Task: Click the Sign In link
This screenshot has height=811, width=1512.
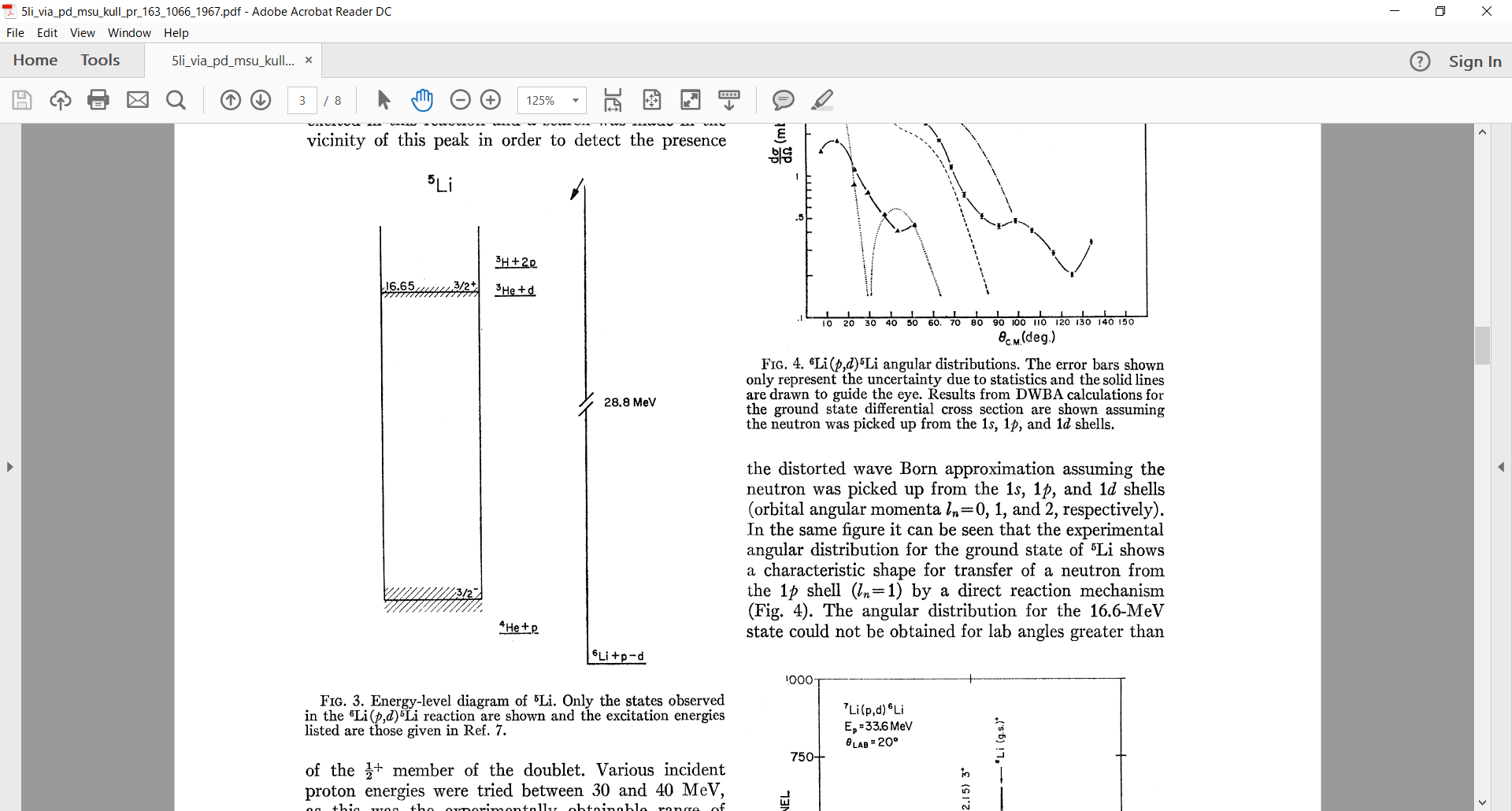Action: pos(1475,61)
